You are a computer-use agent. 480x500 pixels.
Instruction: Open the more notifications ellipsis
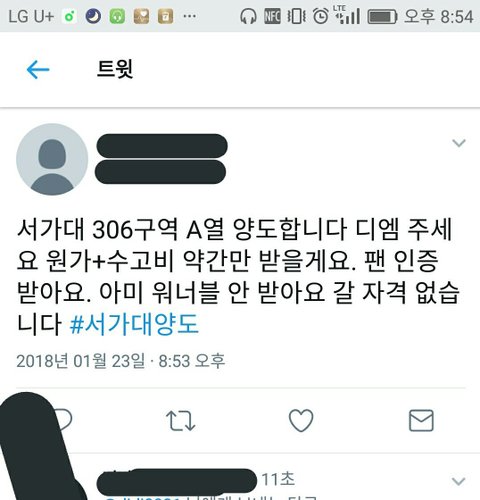pos(189,16)
